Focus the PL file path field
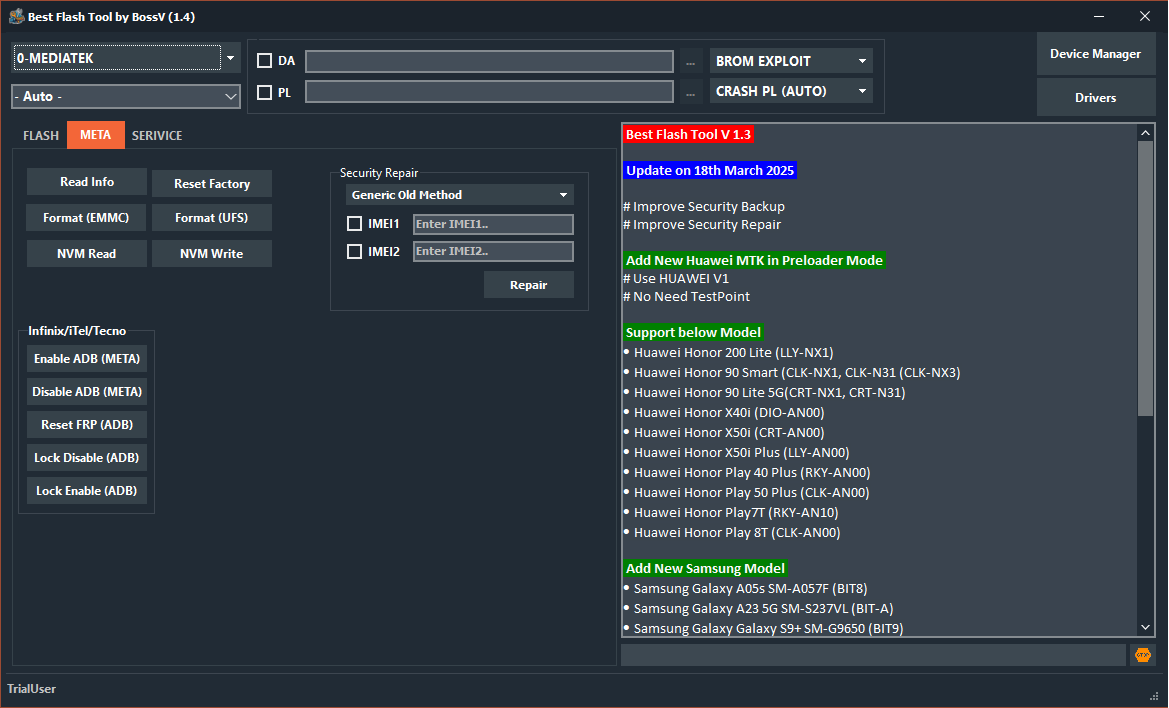The width and height of the screenshot is (1169, 708). (489, 92)
